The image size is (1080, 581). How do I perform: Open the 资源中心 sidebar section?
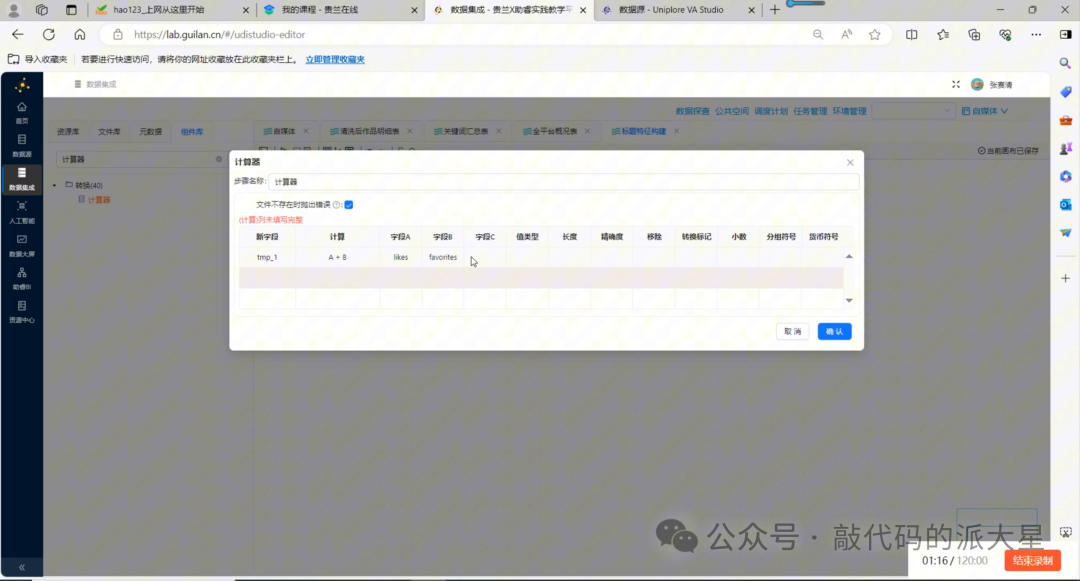[x=21, y=311]
